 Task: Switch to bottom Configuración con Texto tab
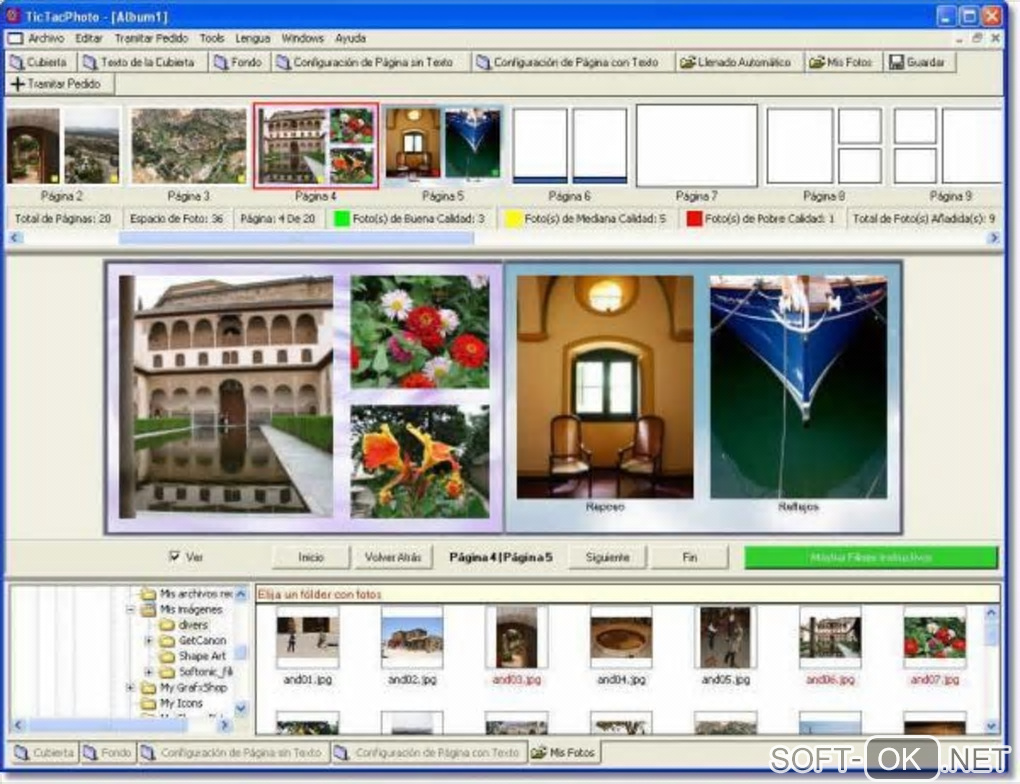[429, 753]
